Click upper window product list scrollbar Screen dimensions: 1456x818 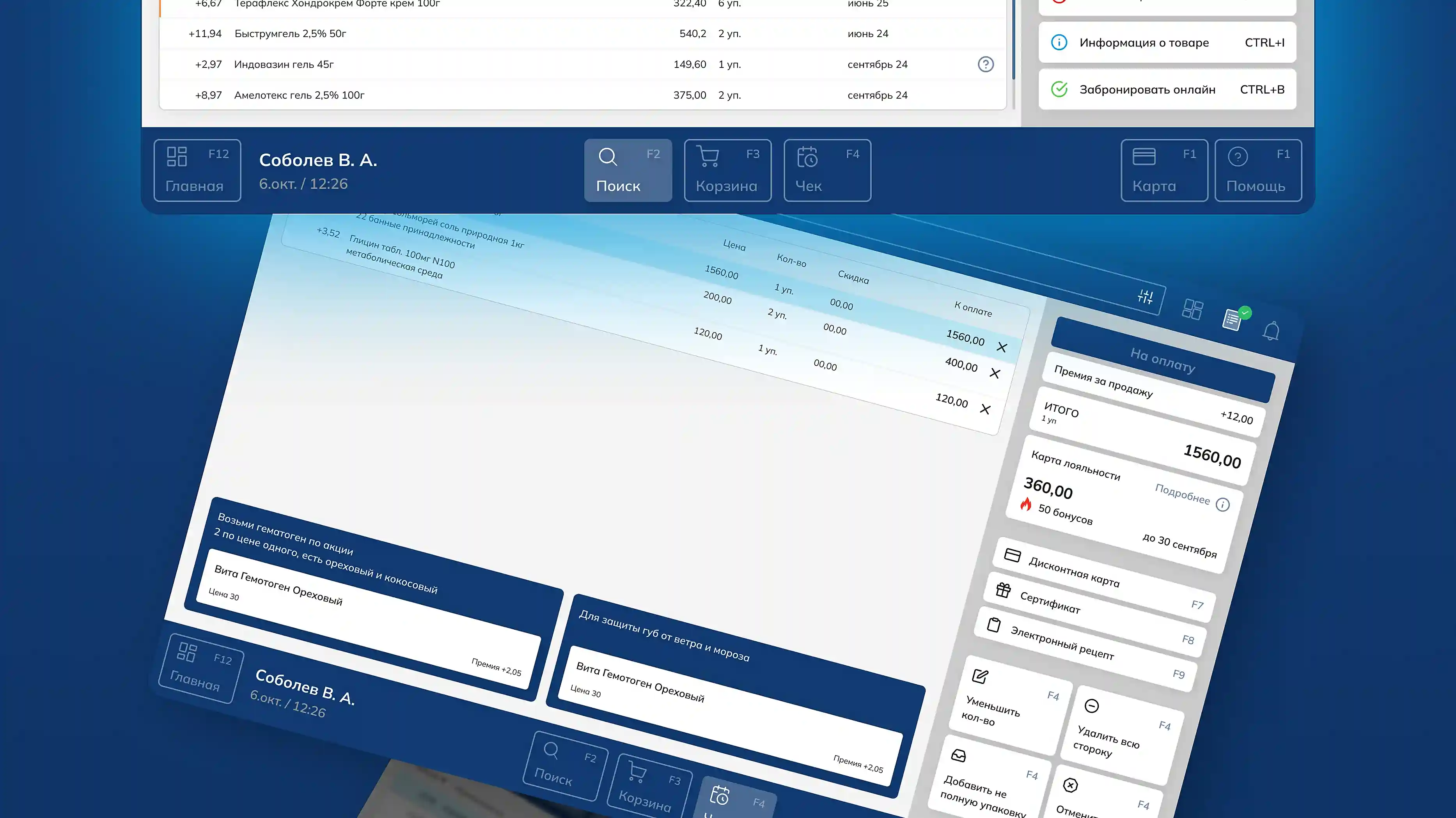point(1013,39)
